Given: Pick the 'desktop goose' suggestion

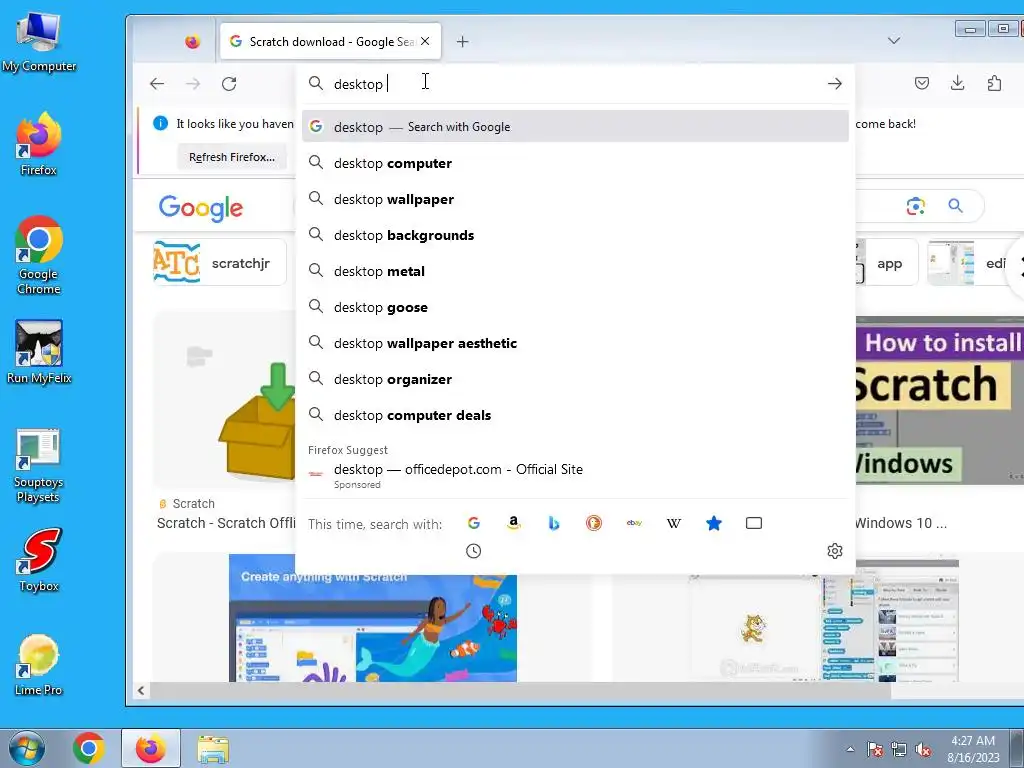Looking at the screenshot, I should click(x=575, y=307).
